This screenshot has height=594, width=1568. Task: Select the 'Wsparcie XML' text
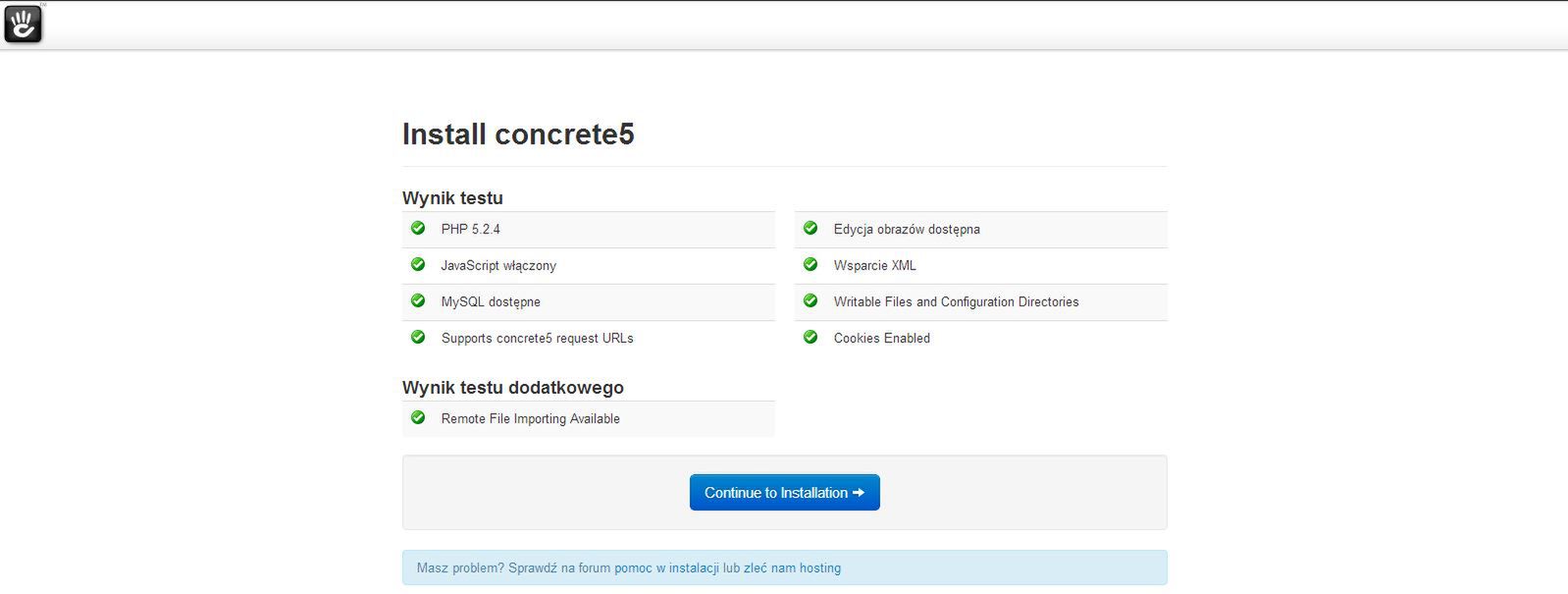(x=875, y=265)
